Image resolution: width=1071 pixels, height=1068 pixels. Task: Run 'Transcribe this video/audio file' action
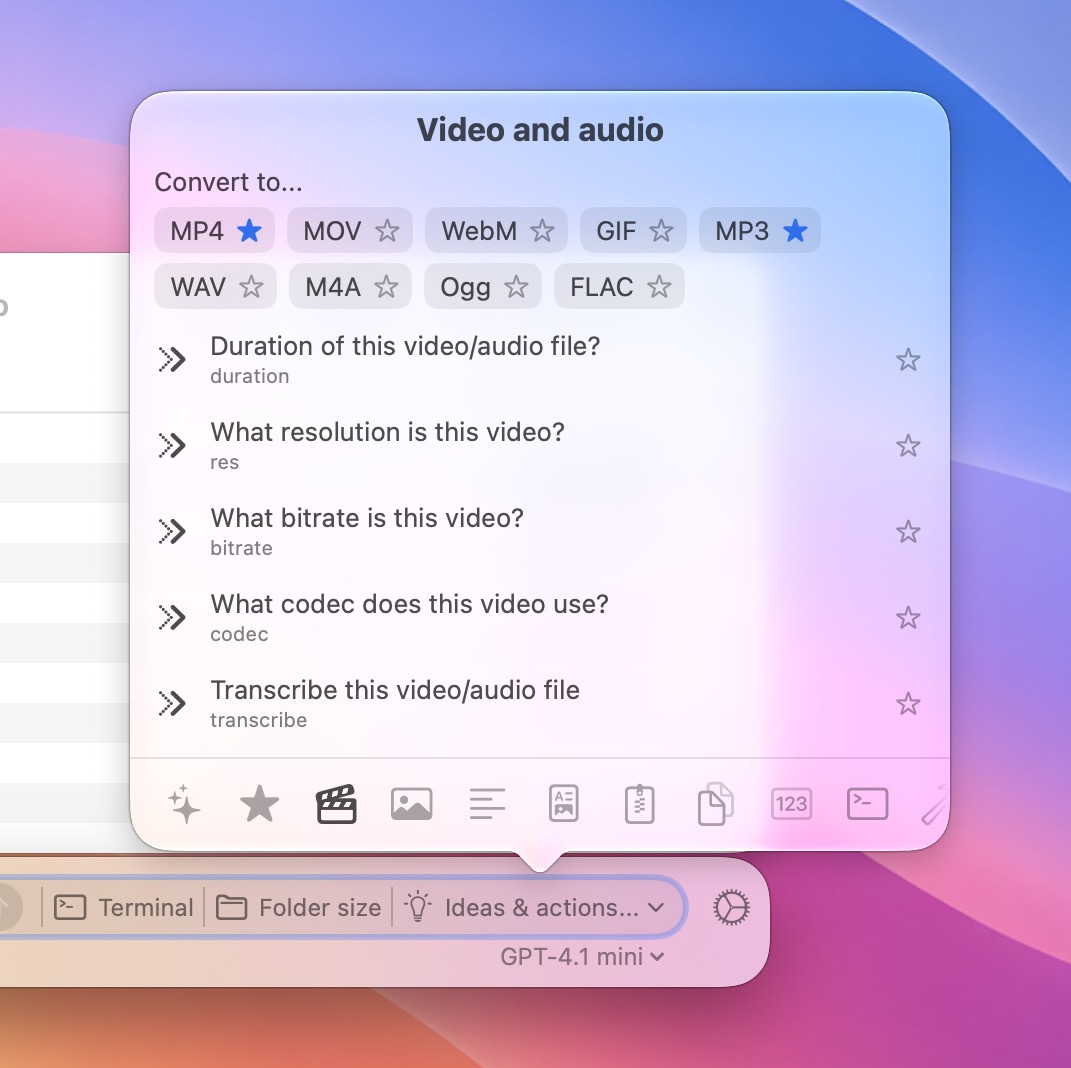(x=539, y=704)
